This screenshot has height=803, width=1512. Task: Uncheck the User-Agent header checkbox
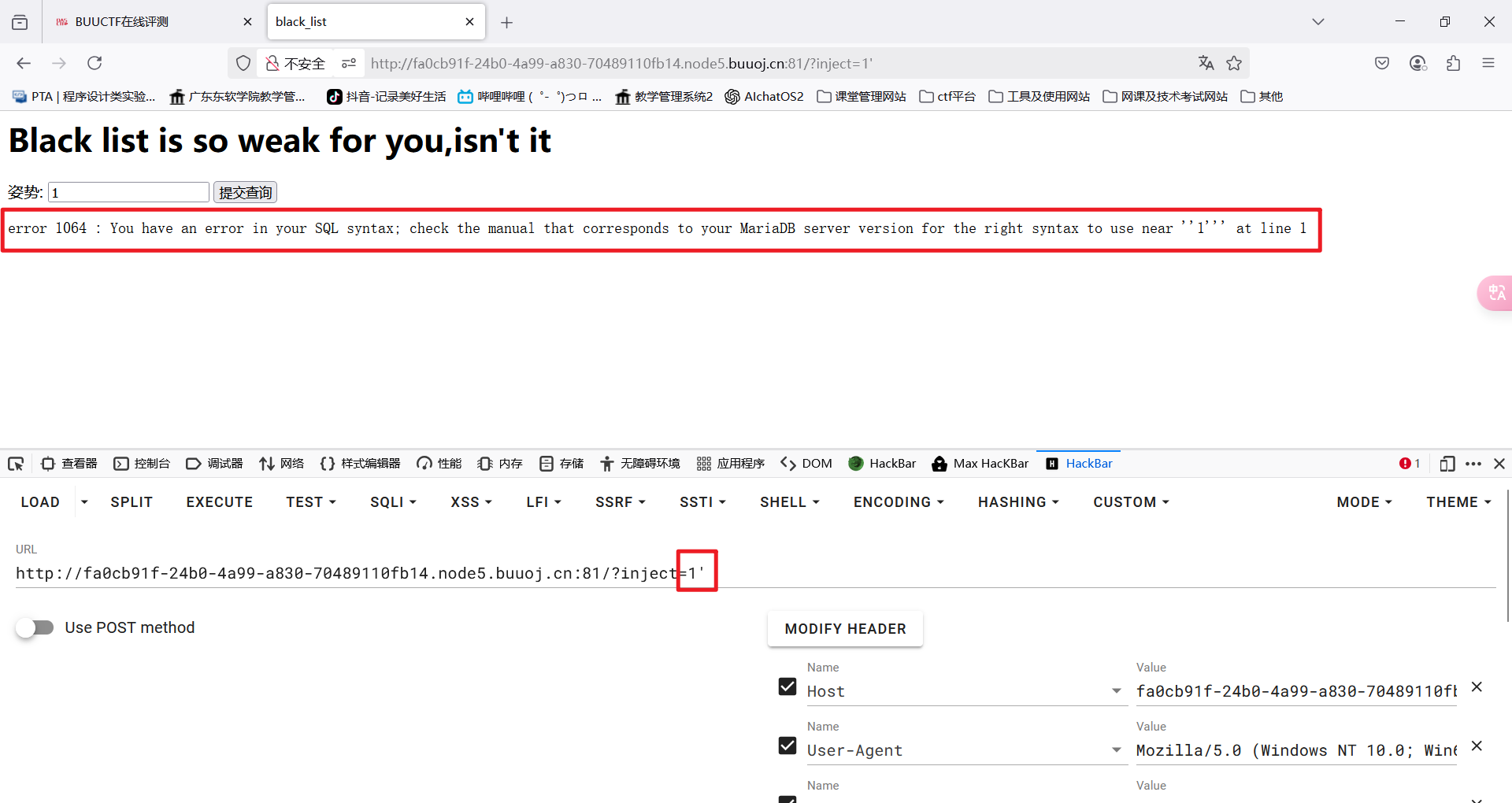click(787, 746)
